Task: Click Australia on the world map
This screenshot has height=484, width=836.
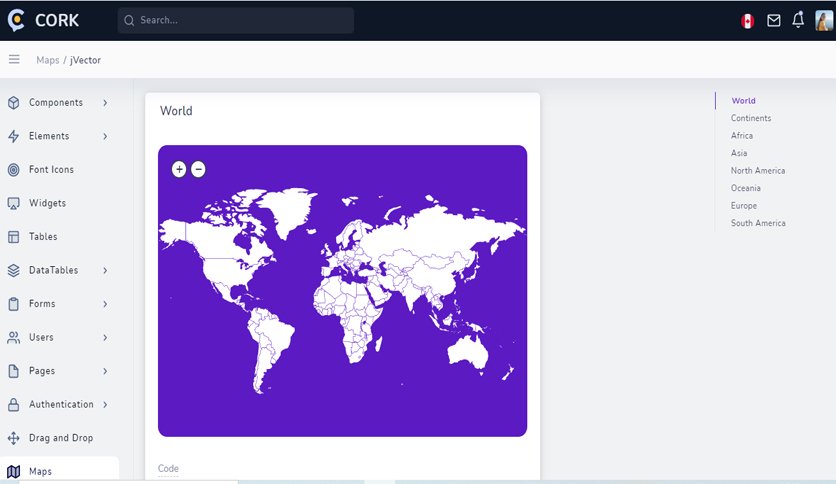Action: (x=467, y=351)
